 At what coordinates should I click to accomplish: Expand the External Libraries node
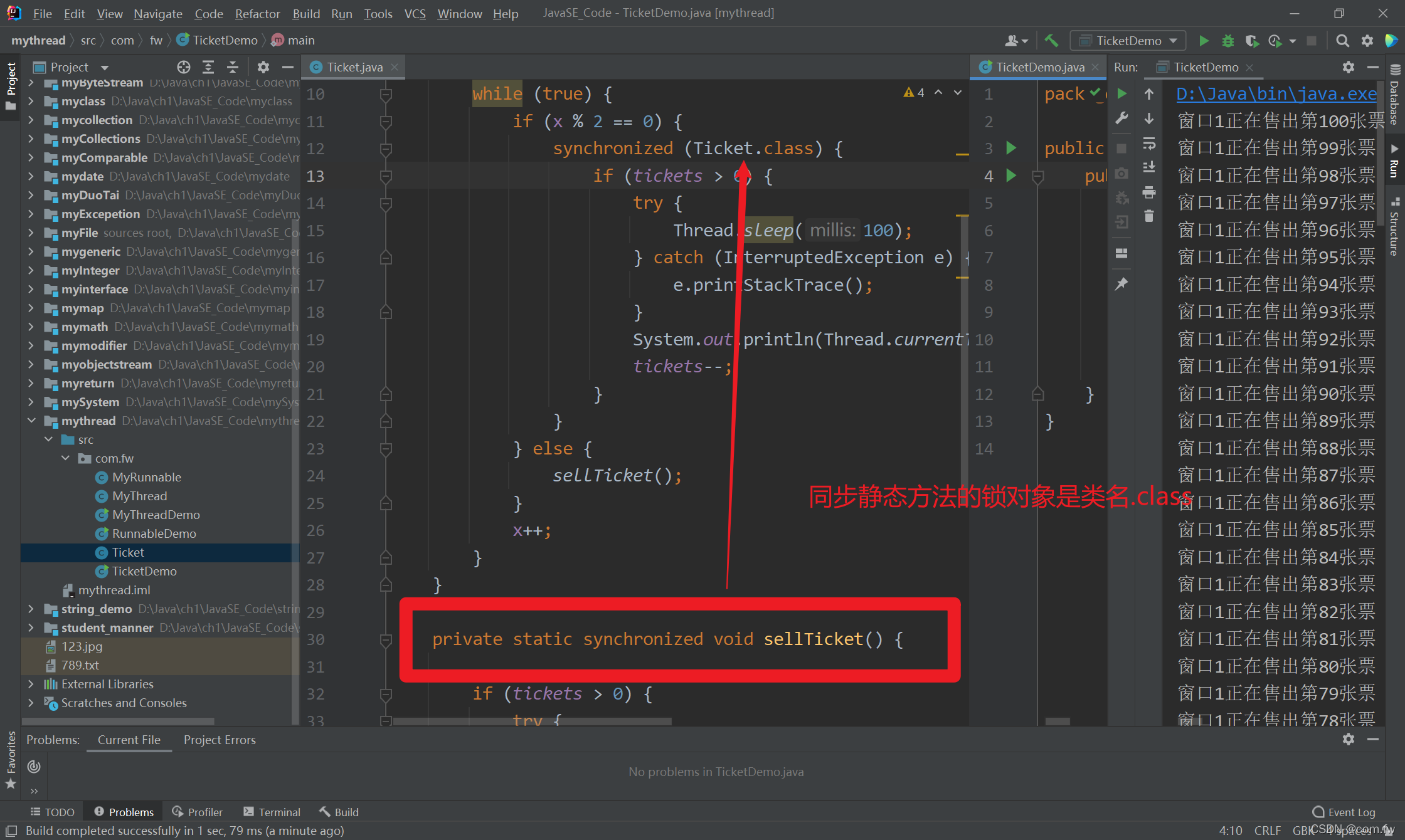[31, 684]
